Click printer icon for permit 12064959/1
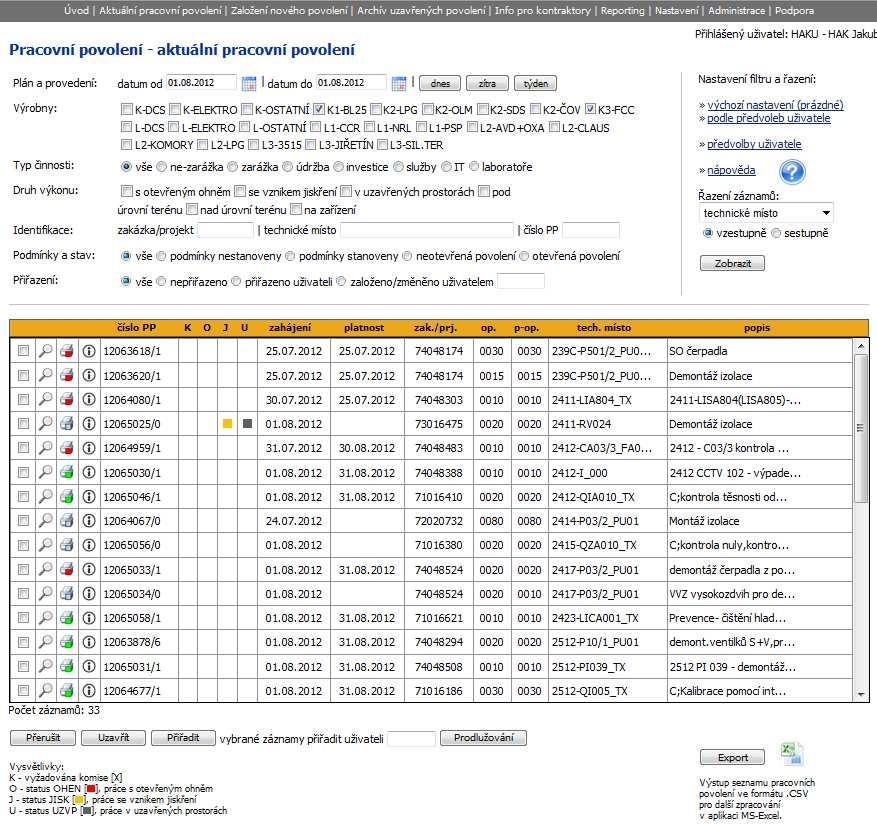 67,448
